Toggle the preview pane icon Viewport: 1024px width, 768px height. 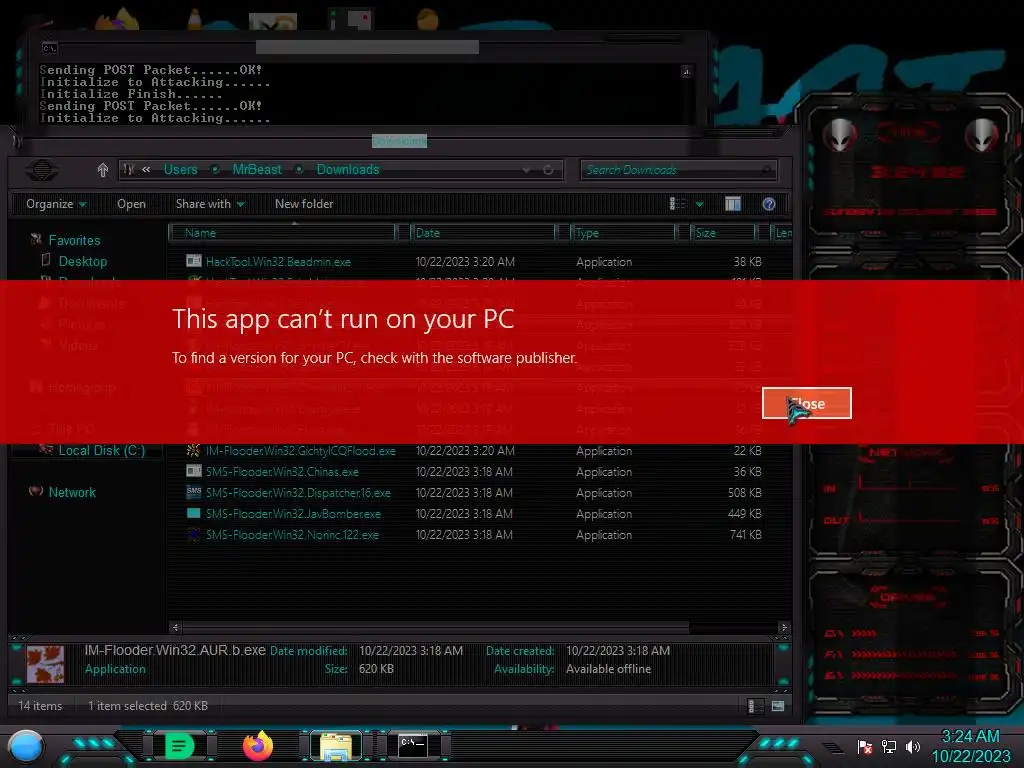733,204
